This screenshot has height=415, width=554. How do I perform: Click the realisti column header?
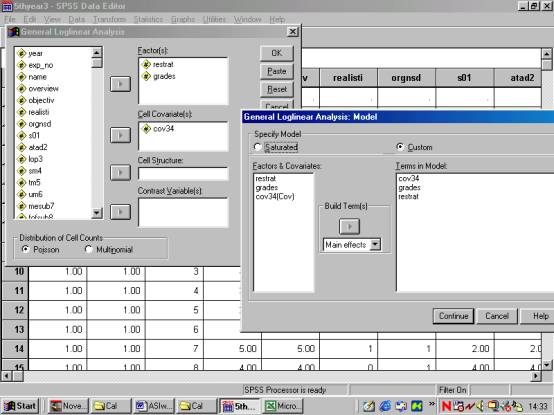(x=348, y=78)
